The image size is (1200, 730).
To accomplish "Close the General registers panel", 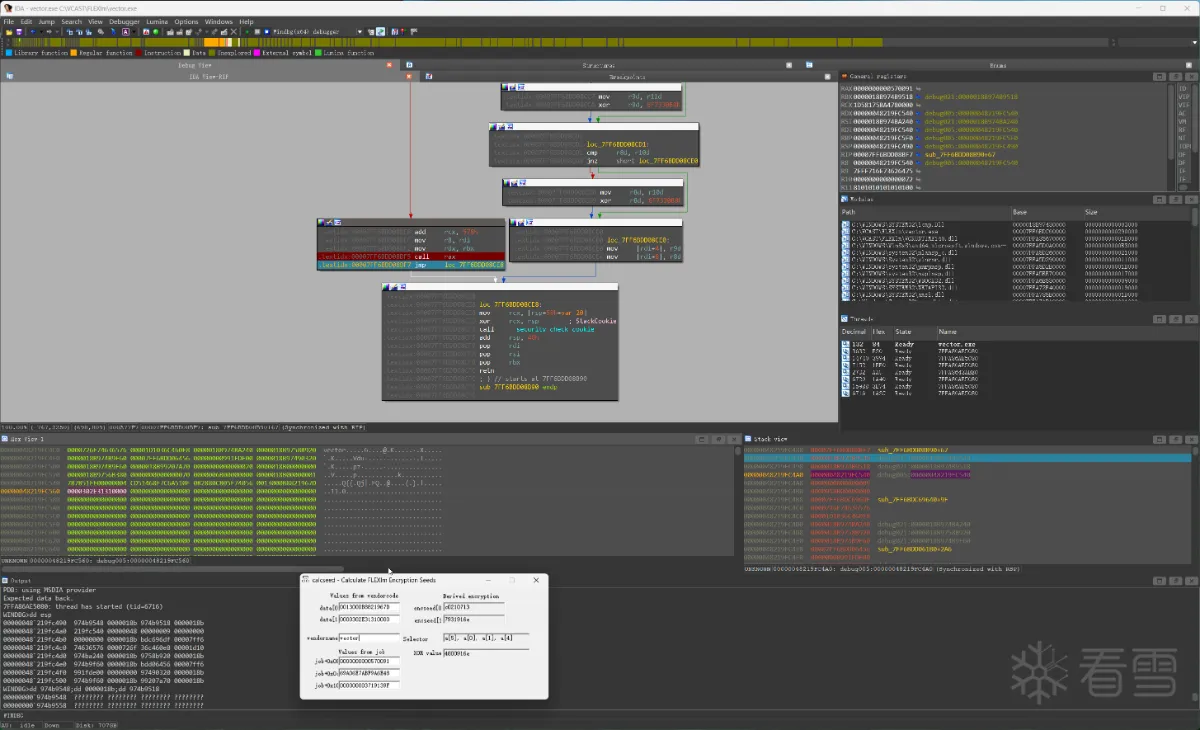I will point(1192,77).
